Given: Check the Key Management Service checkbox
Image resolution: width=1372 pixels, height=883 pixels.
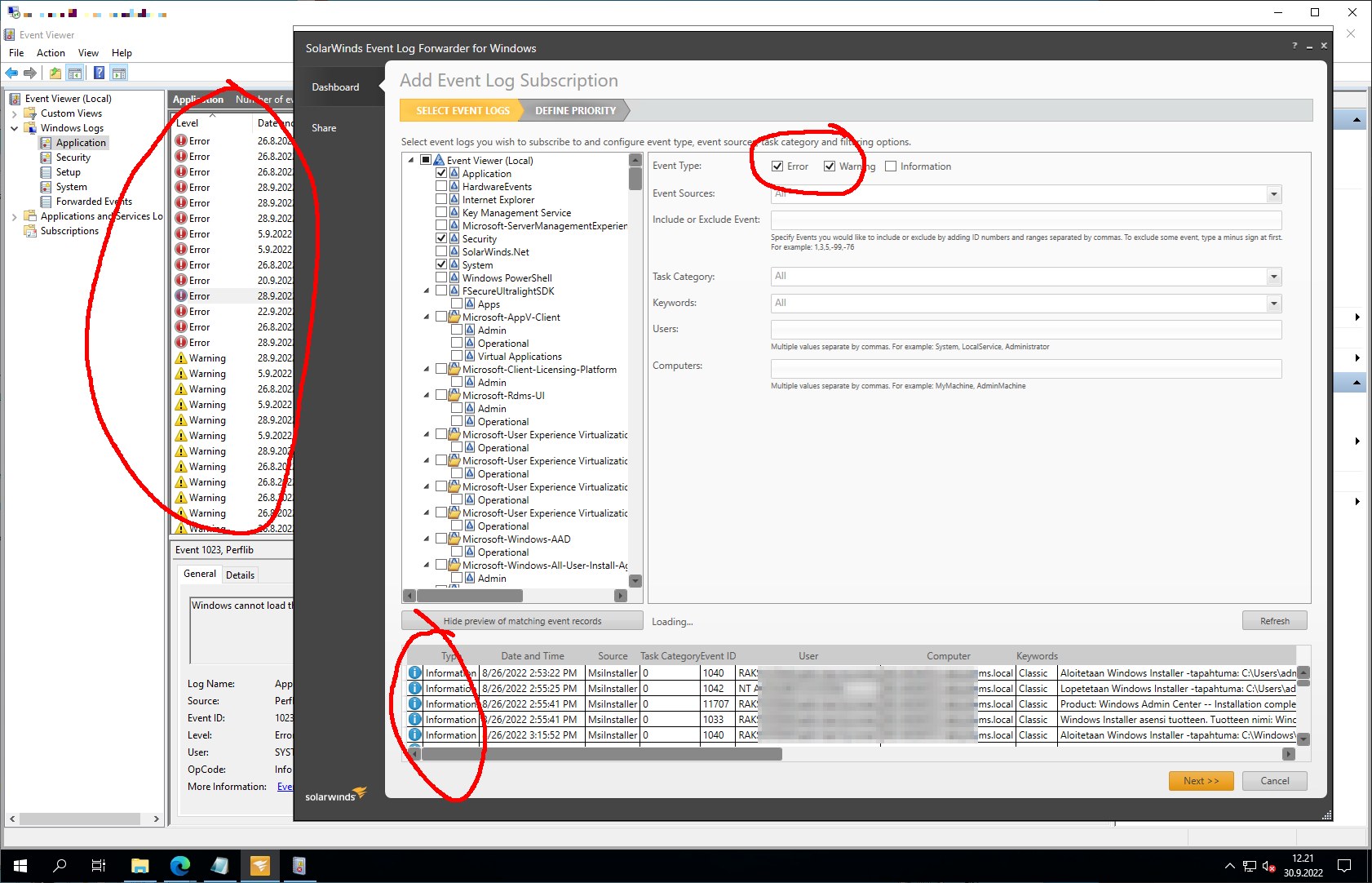Looking at the screenshot, I should pyautogui.click(x=441, y=213).
